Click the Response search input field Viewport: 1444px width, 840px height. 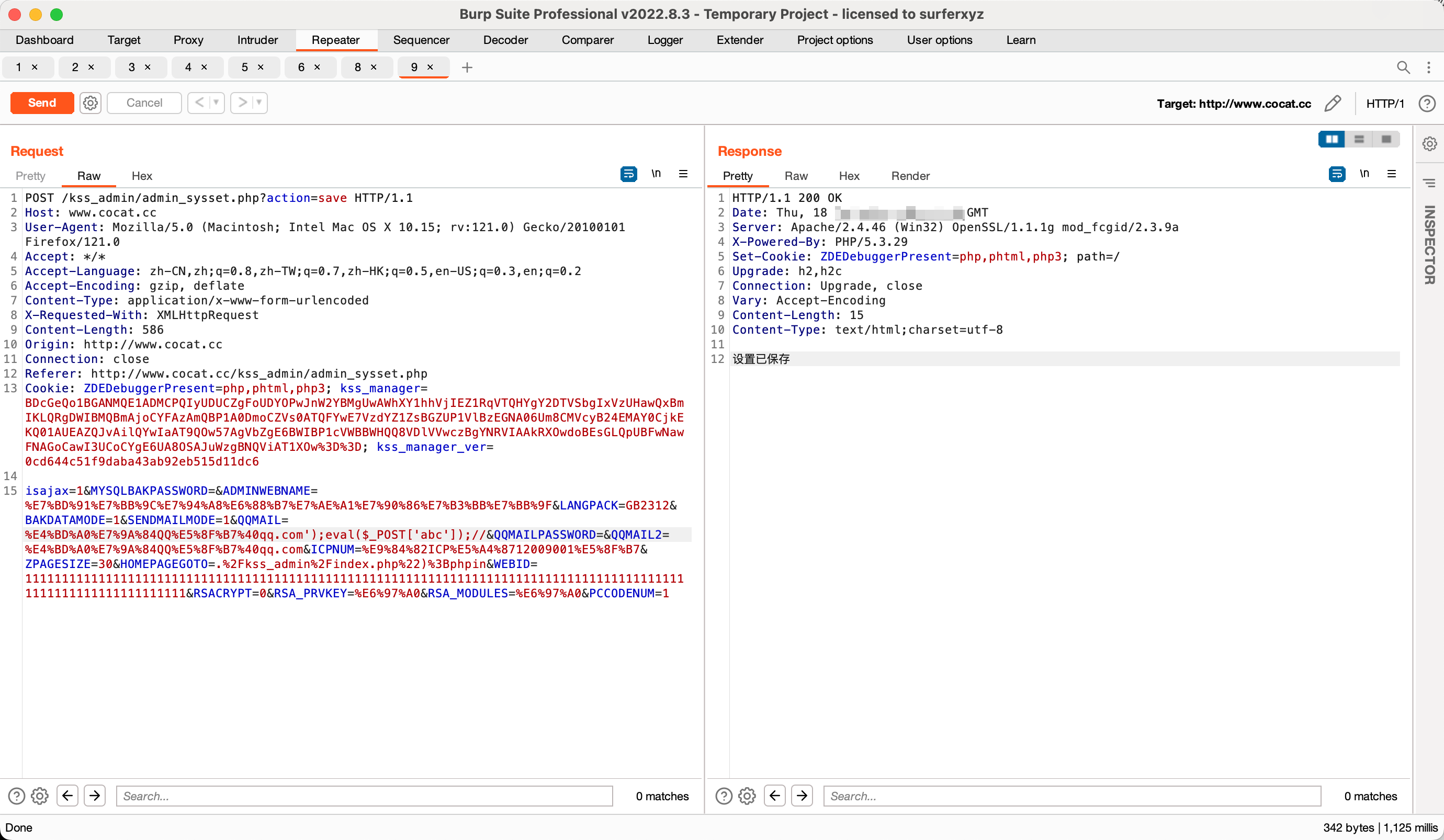pos(1071,796)
